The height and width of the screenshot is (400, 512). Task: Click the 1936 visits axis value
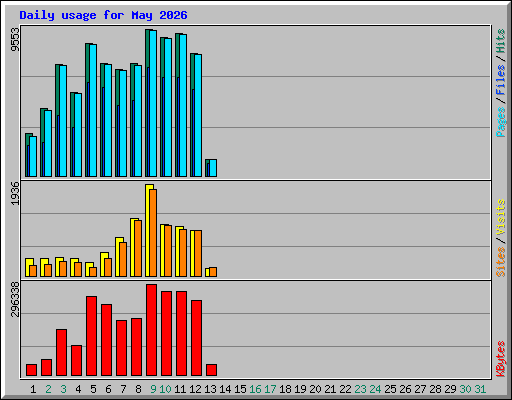coord(15,193)
